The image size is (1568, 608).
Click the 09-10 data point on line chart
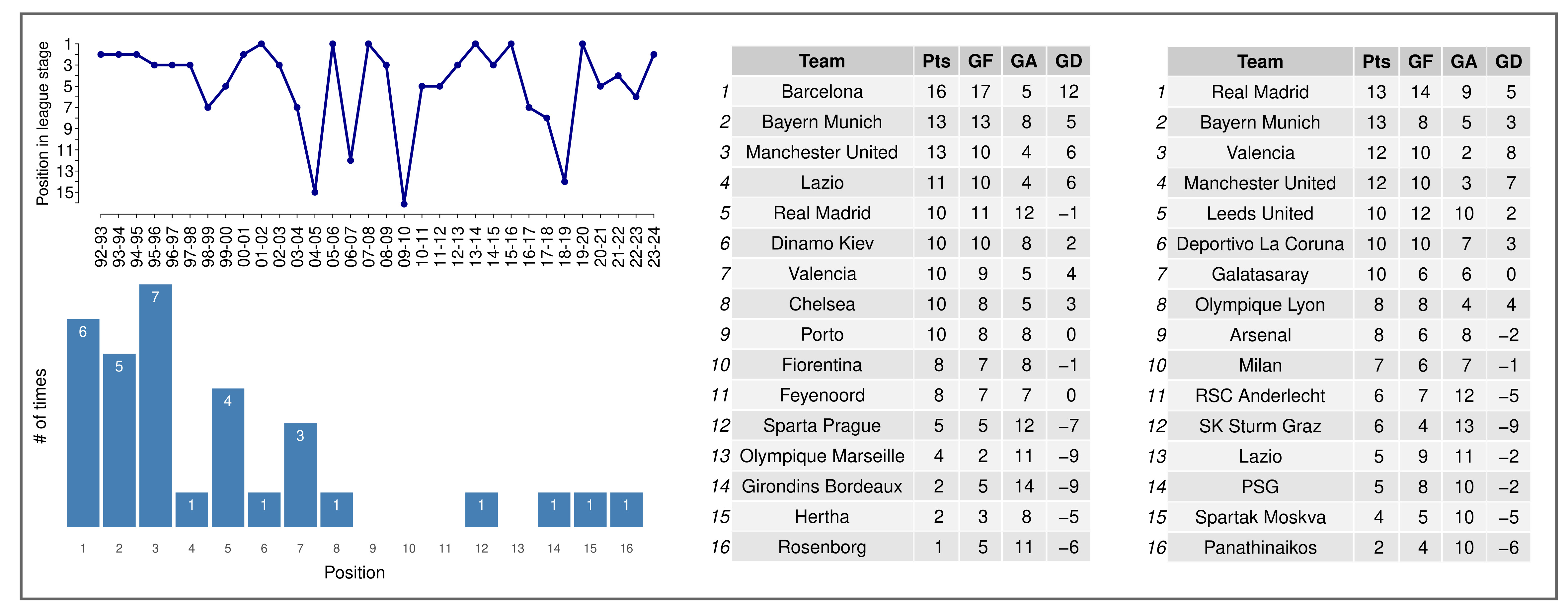[404, 204]
